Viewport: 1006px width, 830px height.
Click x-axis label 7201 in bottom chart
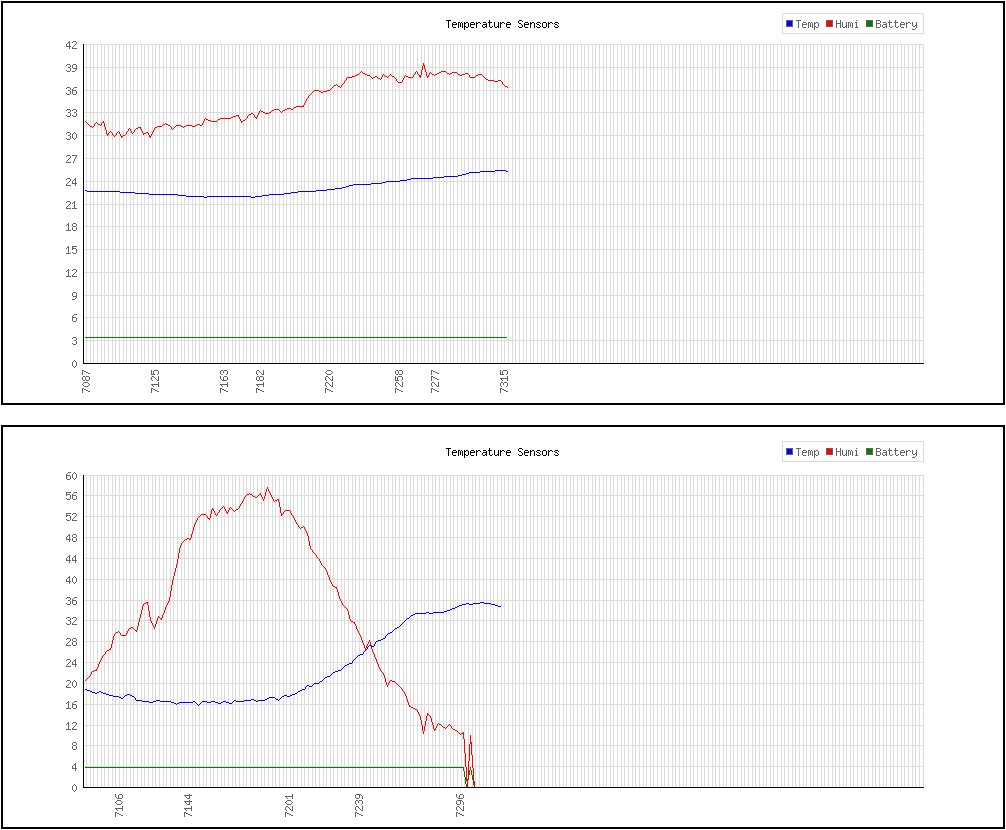(x=289, y=805)
